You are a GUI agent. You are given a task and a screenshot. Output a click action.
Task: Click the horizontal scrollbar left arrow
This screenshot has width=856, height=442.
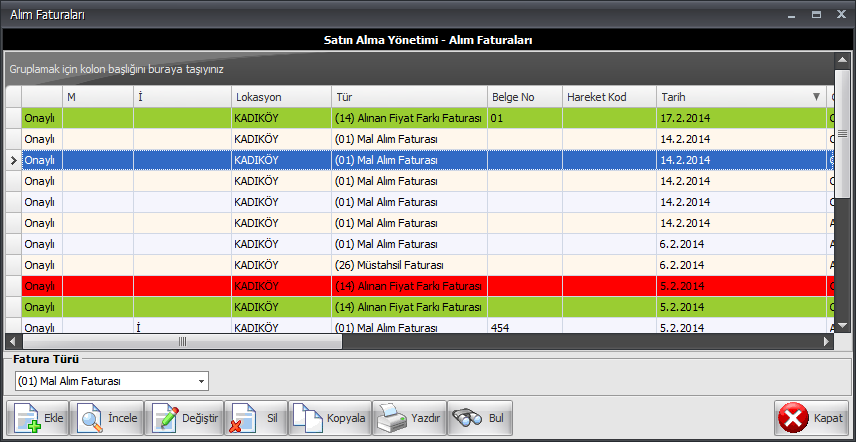pos(13,342)
